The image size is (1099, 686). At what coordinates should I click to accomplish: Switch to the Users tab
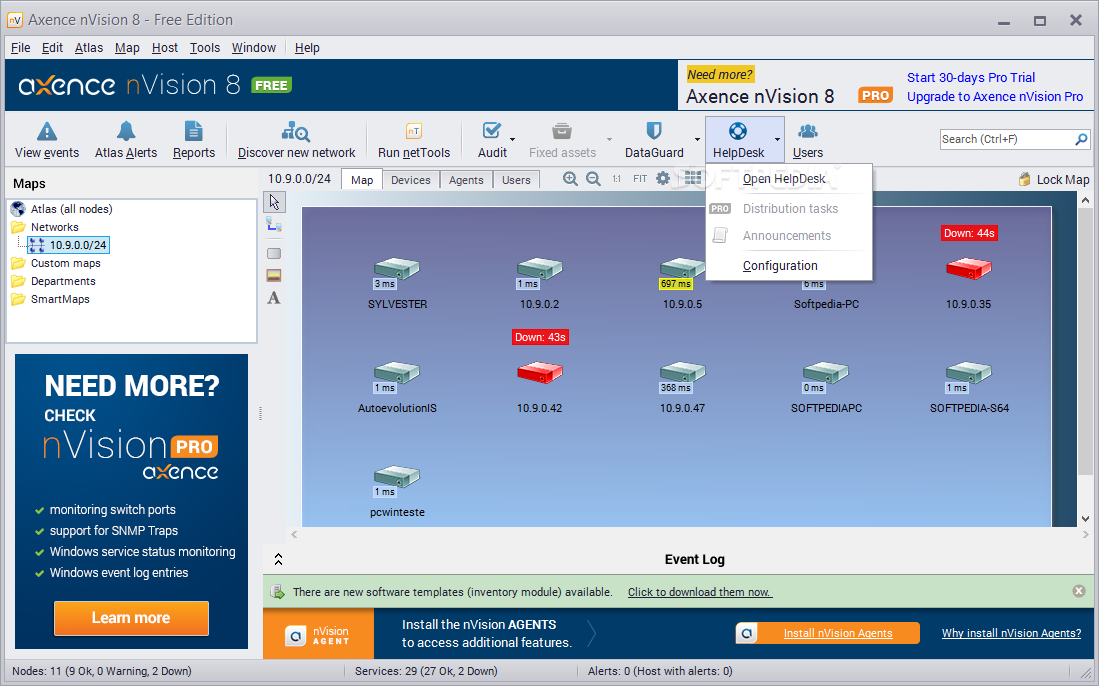(517, 180)
